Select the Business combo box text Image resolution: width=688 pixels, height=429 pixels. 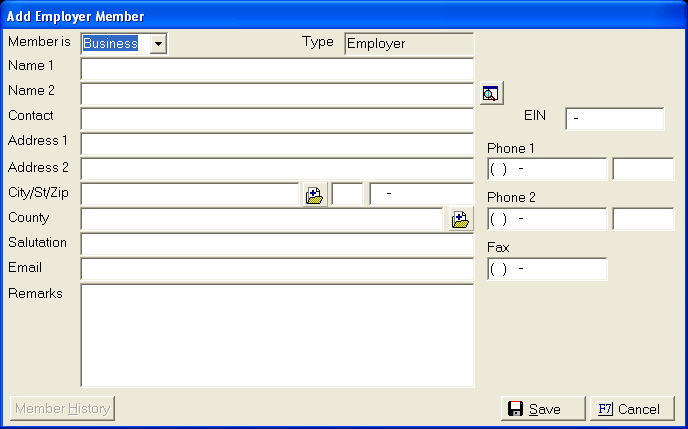[111, 44]
